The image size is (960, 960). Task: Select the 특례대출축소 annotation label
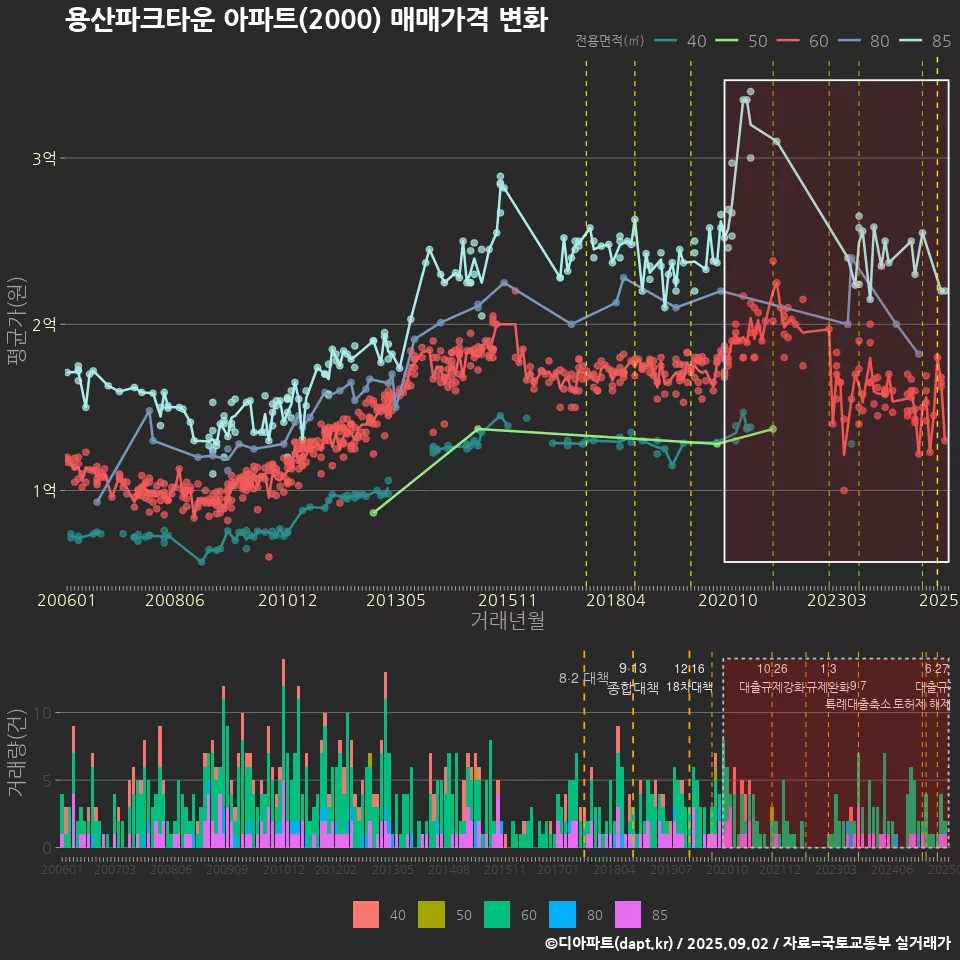(858, 704)
